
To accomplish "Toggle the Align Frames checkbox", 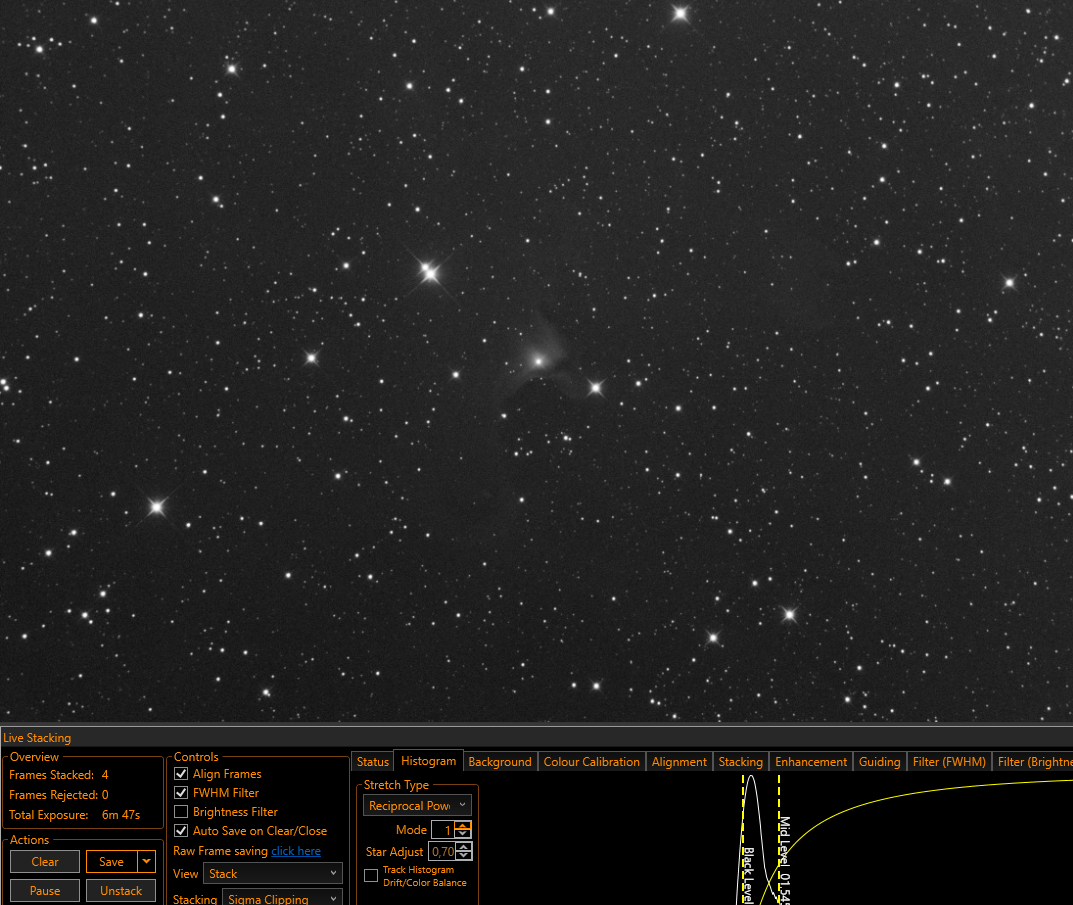I will [x=181, y=774].
